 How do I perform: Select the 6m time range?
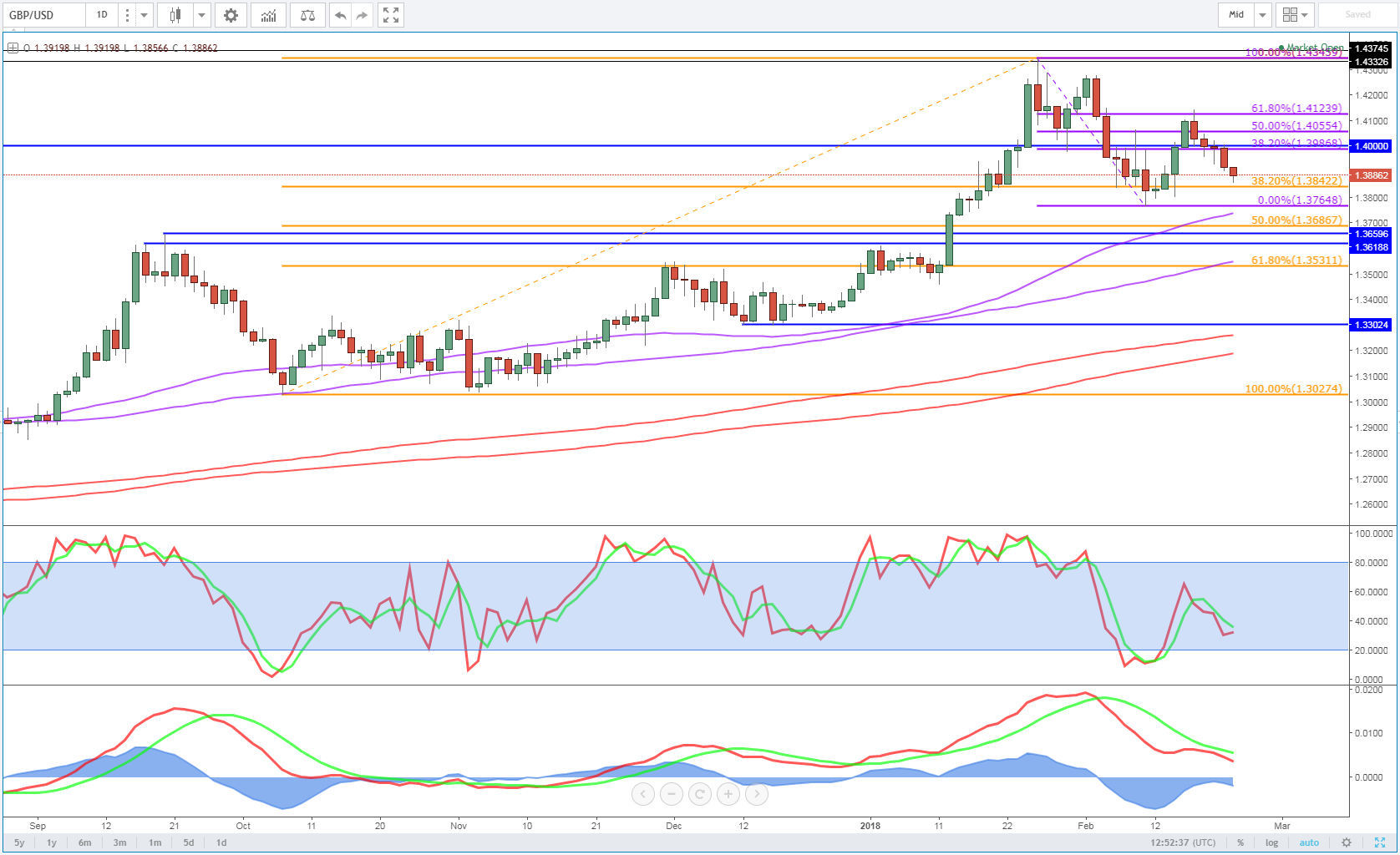click(84, 842)
